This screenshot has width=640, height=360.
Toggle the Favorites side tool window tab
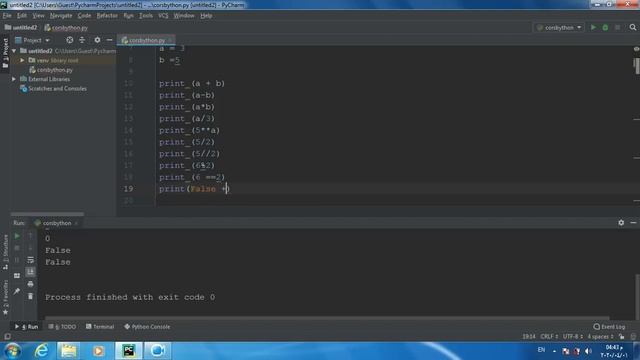(x=5, y=297)
